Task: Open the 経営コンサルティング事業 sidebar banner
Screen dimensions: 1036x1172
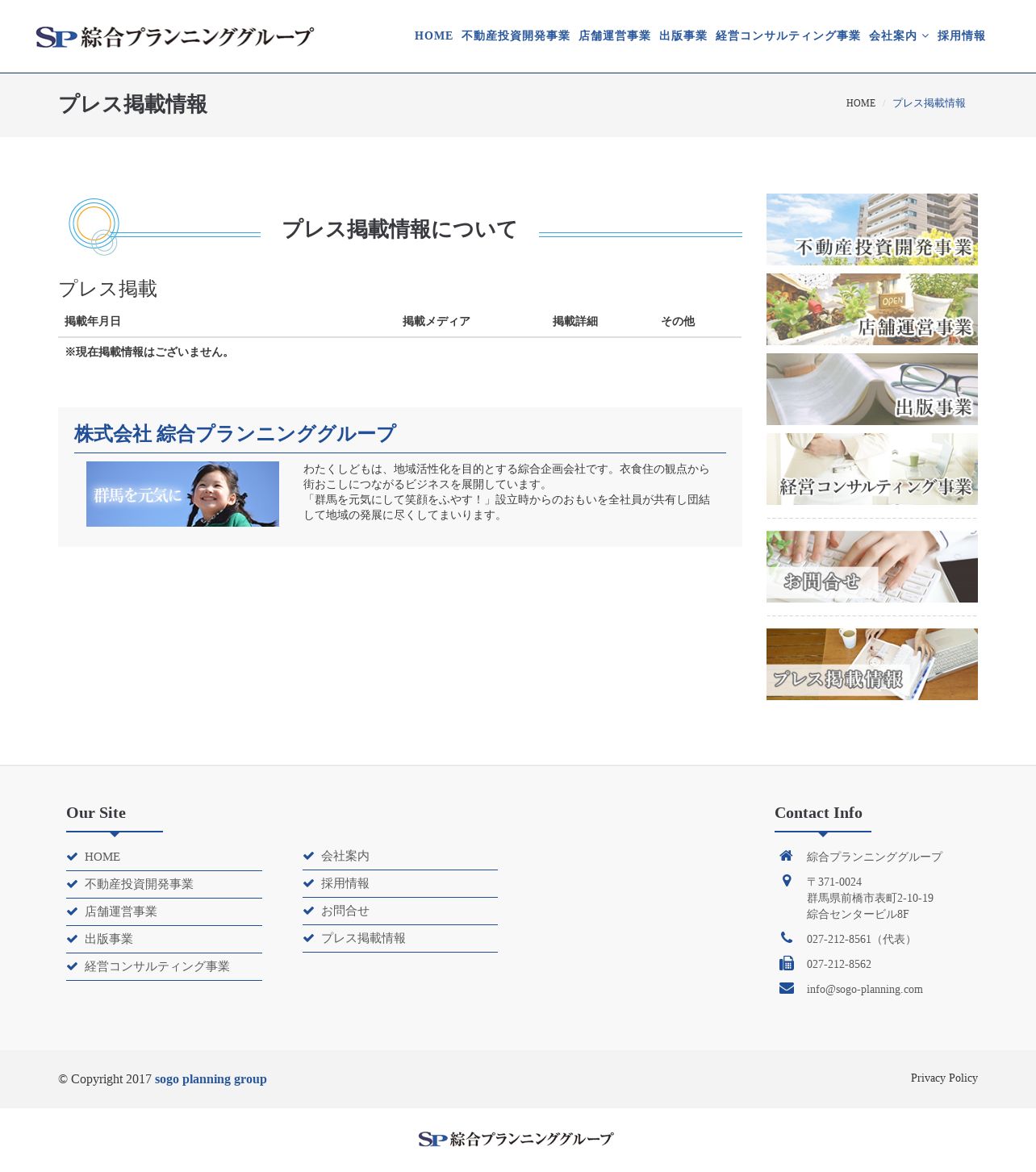Action: (872, 469)
